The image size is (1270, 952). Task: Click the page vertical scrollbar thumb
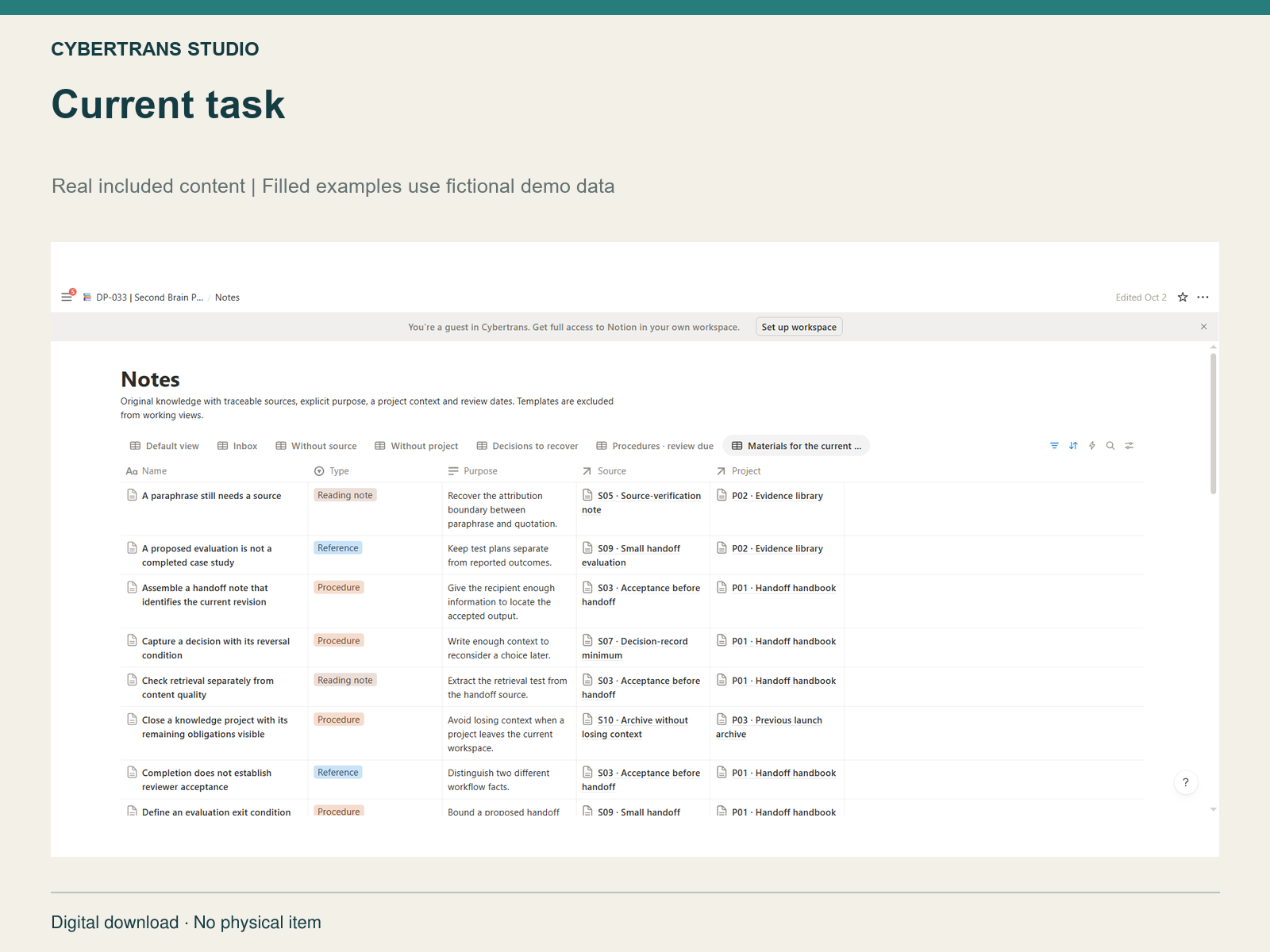point(1213,424)
